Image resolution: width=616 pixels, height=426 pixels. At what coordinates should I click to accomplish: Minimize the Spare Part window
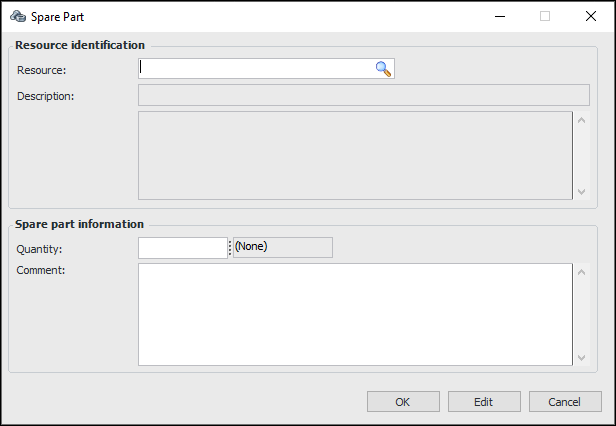coord(500,17)
